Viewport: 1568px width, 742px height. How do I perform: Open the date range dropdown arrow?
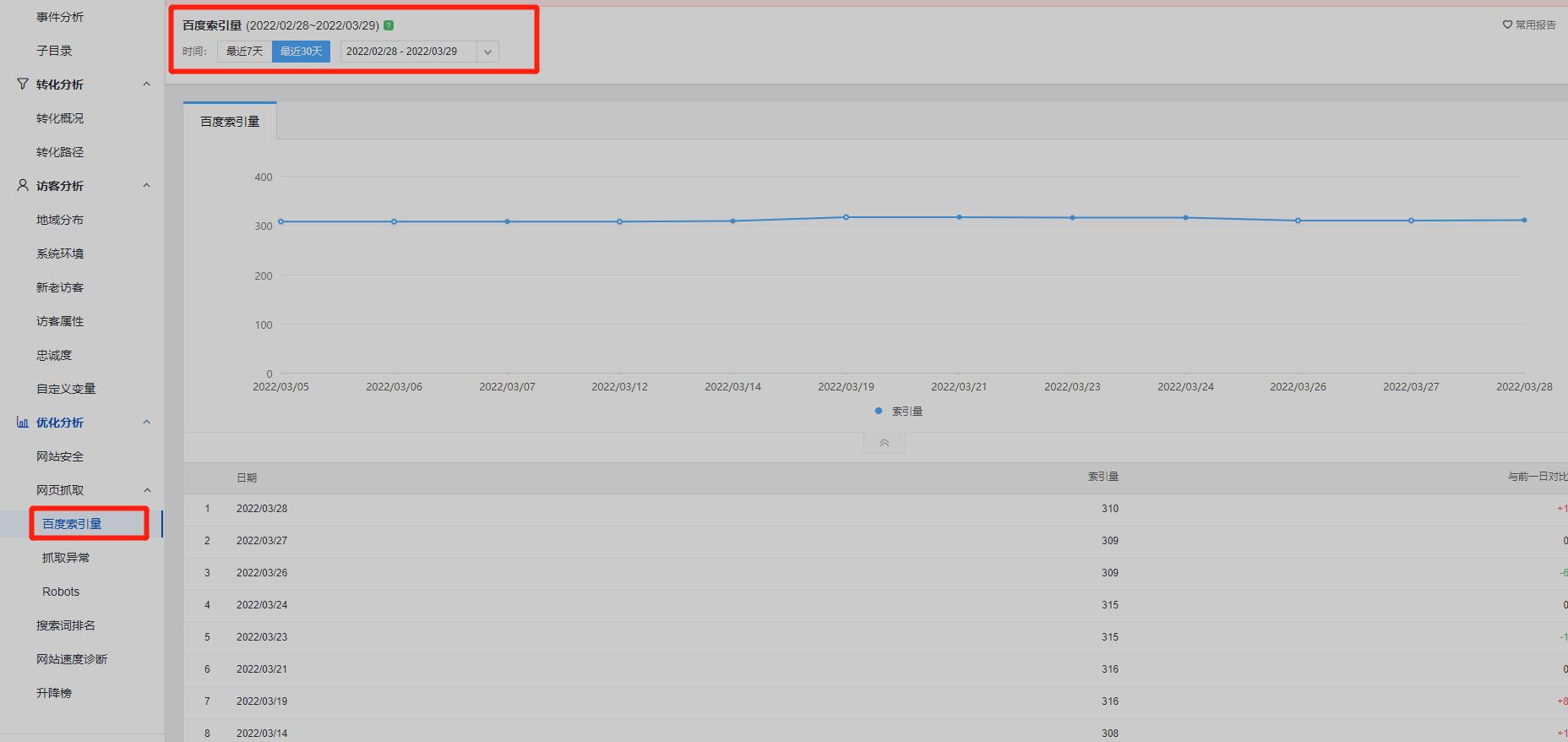(487, 52)
